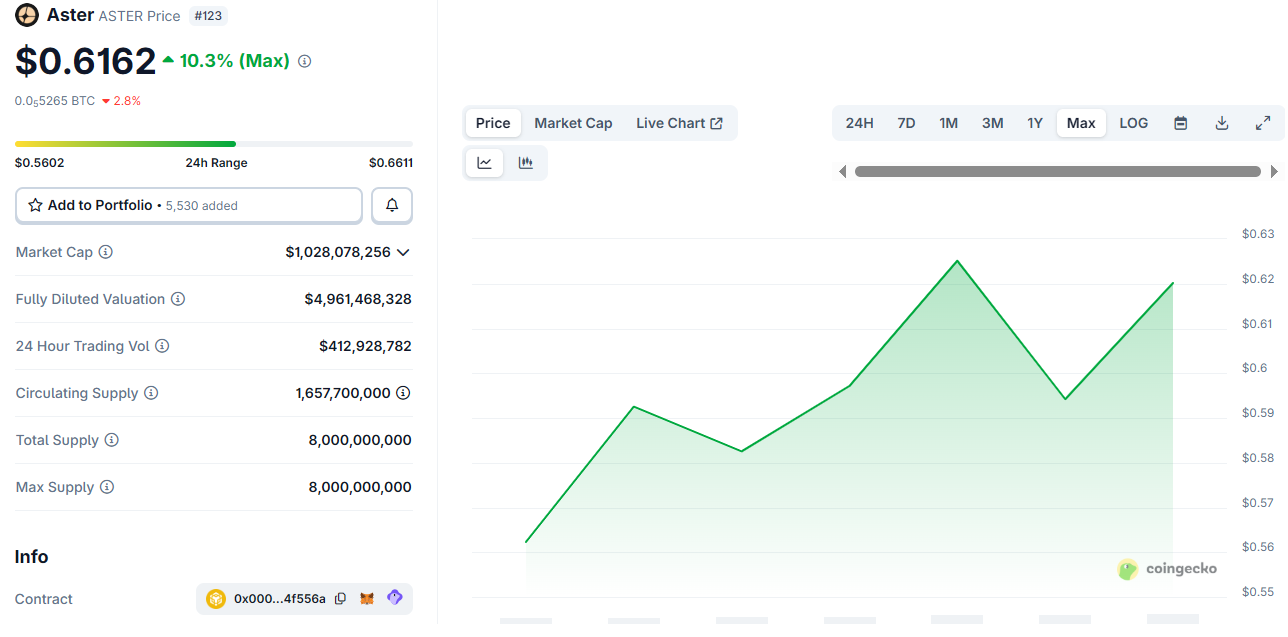Screen dimensions: 1288x637
Task: Click the price alert bell icon
Action: tap(392, 205)
